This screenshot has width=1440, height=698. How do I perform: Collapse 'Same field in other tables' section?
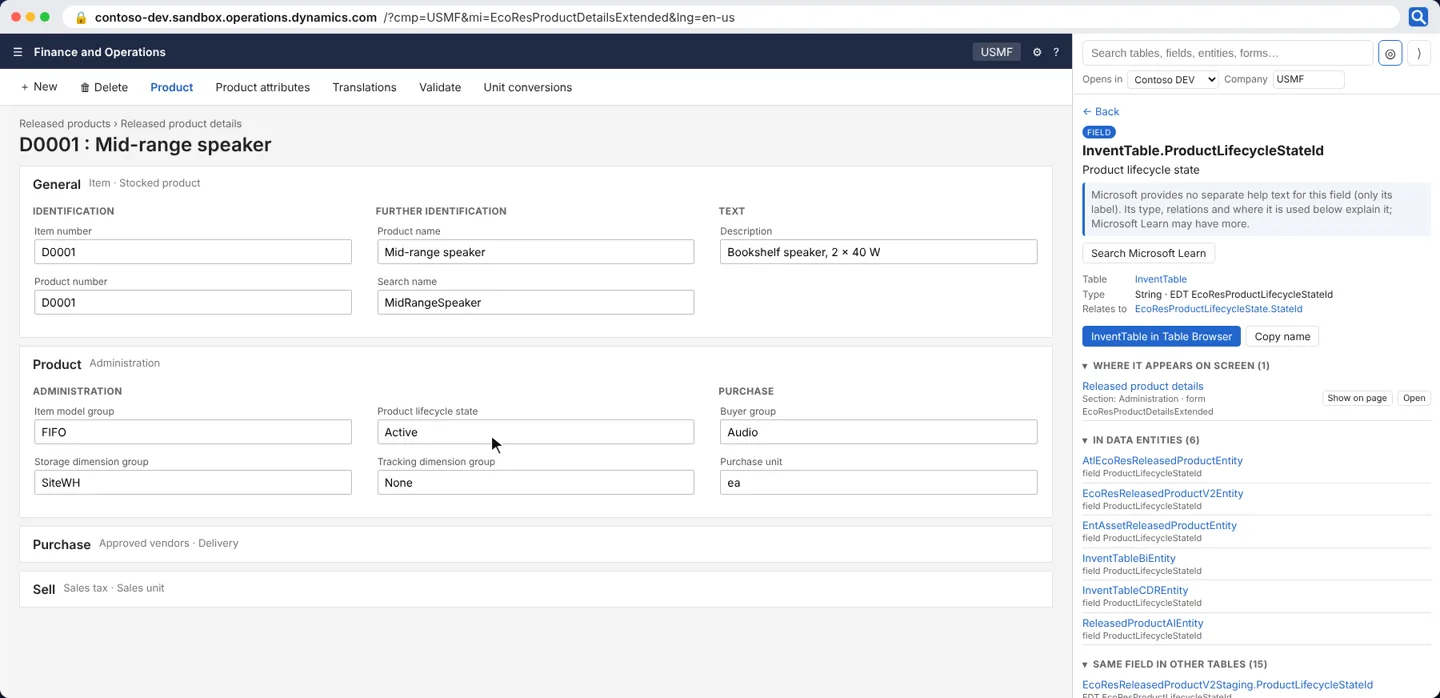[1175, 664]
